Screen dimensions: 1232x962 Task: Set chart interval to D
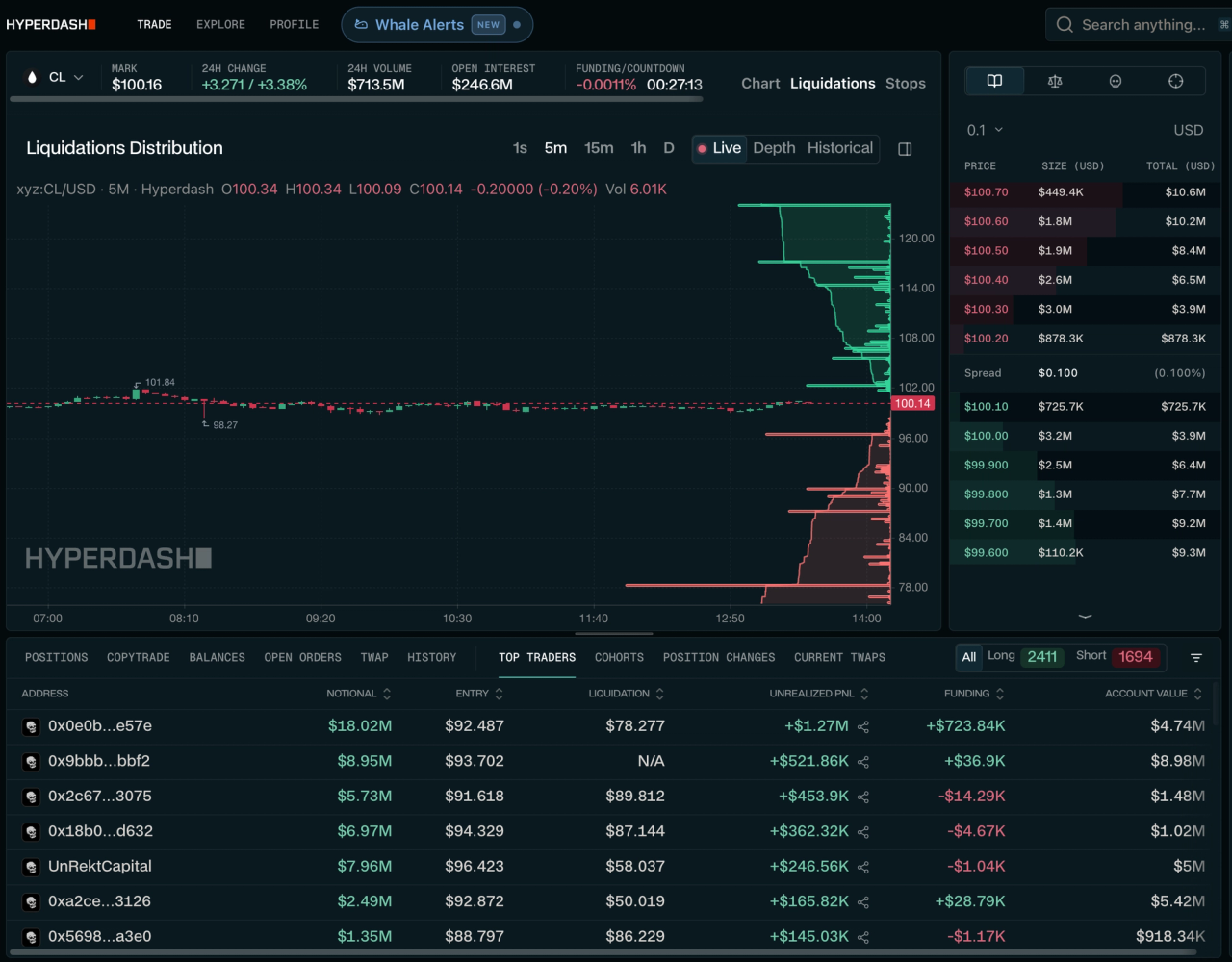click(x=669, y=148)
